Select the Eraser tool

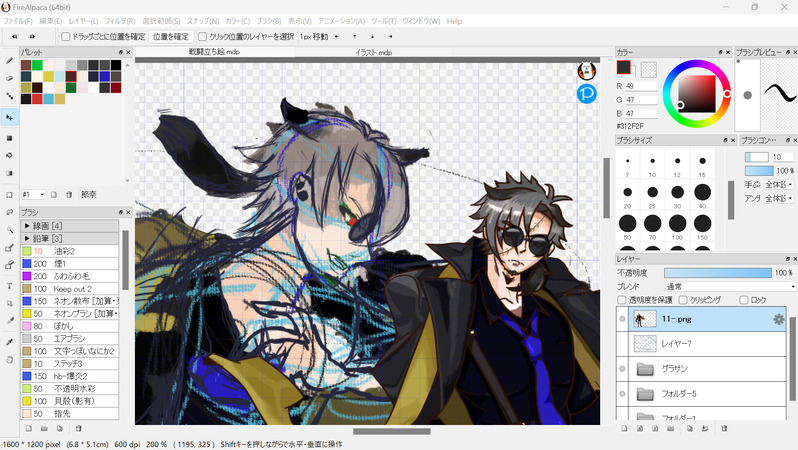tap(9, 78)
